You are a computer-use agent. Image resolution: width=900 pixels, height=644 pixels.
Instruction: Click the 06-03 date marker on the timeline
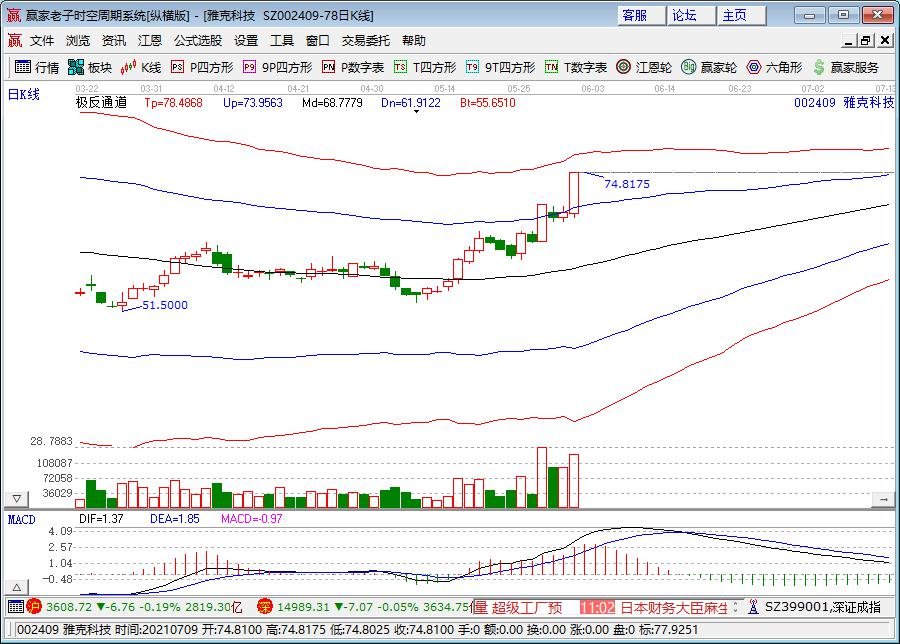coord(593,89)
